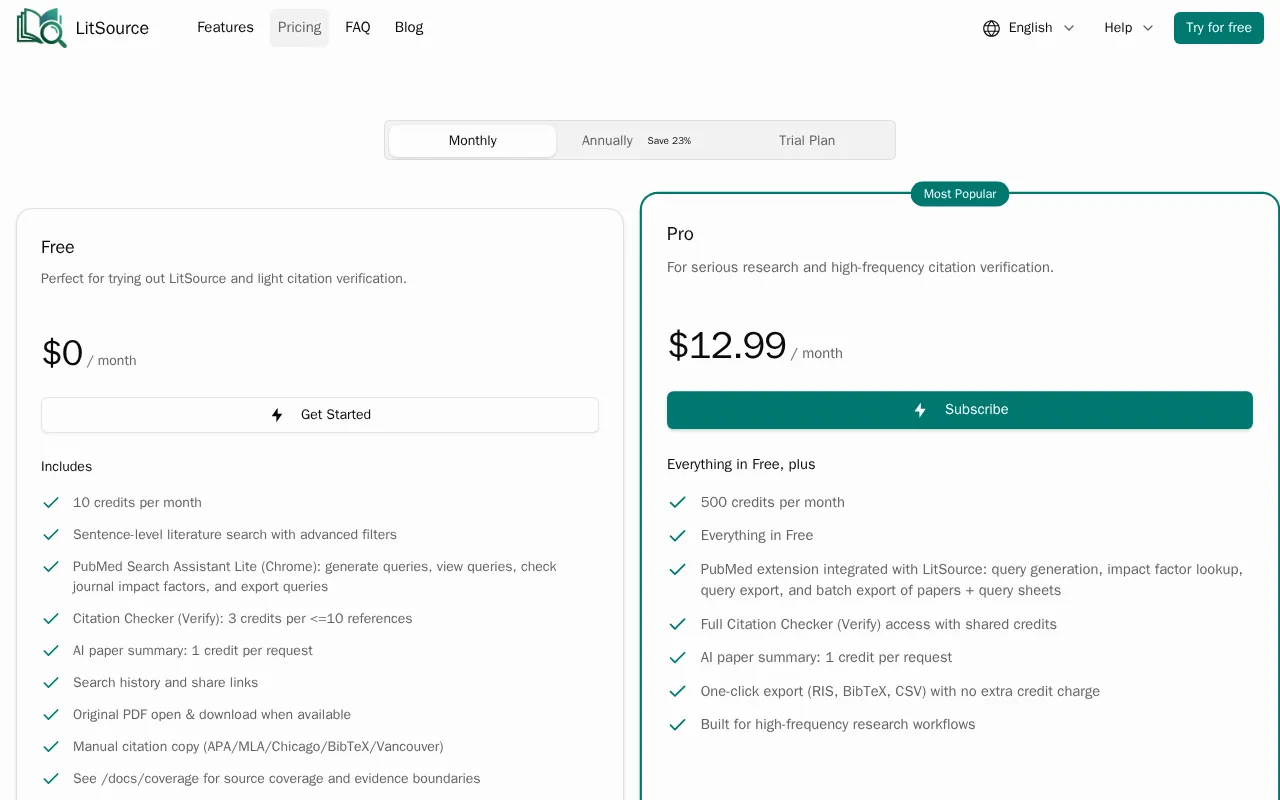
Task: Click the "Pro" plan heading
Action: pos(680,234)
